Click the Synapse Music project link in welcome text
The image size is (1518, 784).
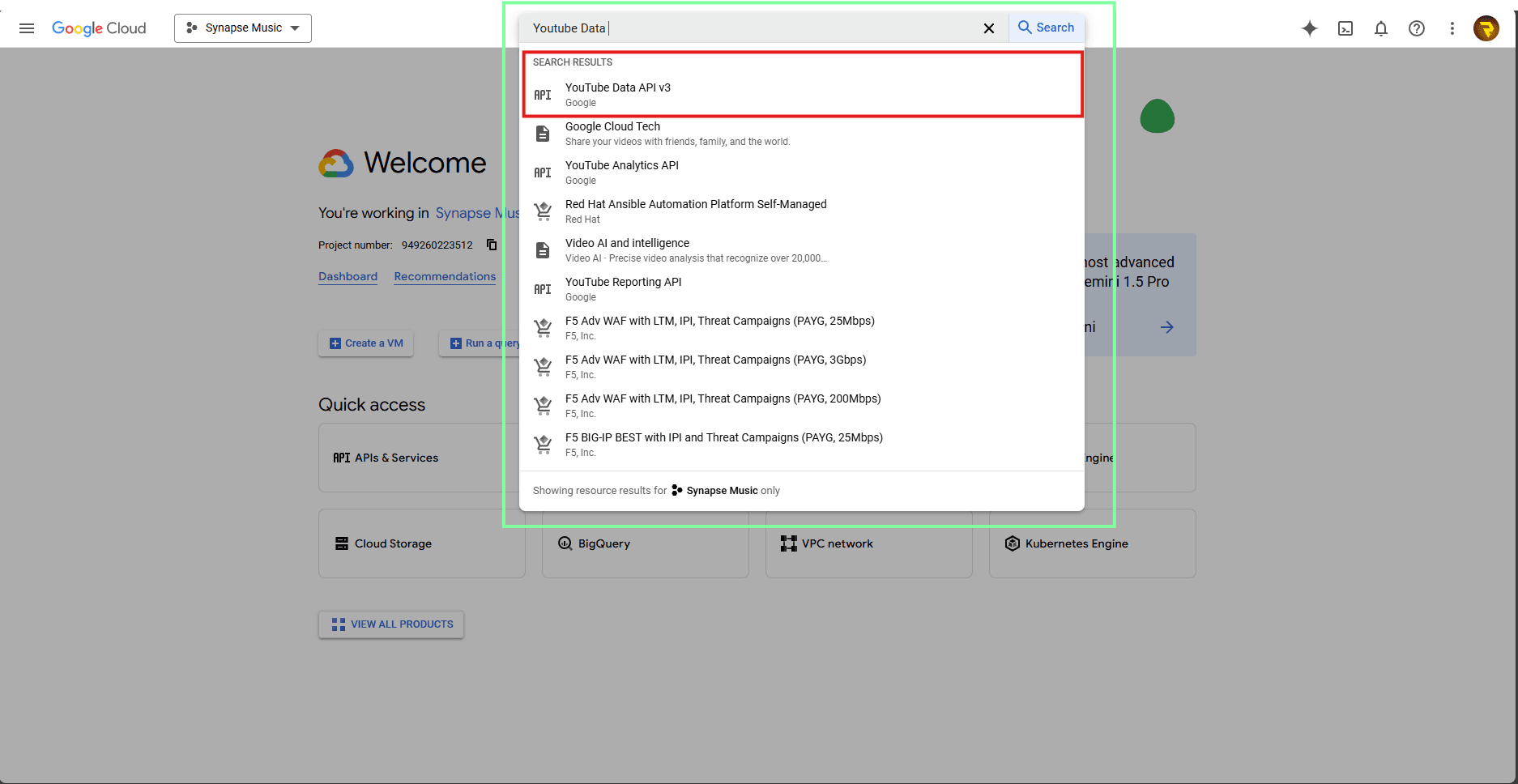tap(477, 213)
